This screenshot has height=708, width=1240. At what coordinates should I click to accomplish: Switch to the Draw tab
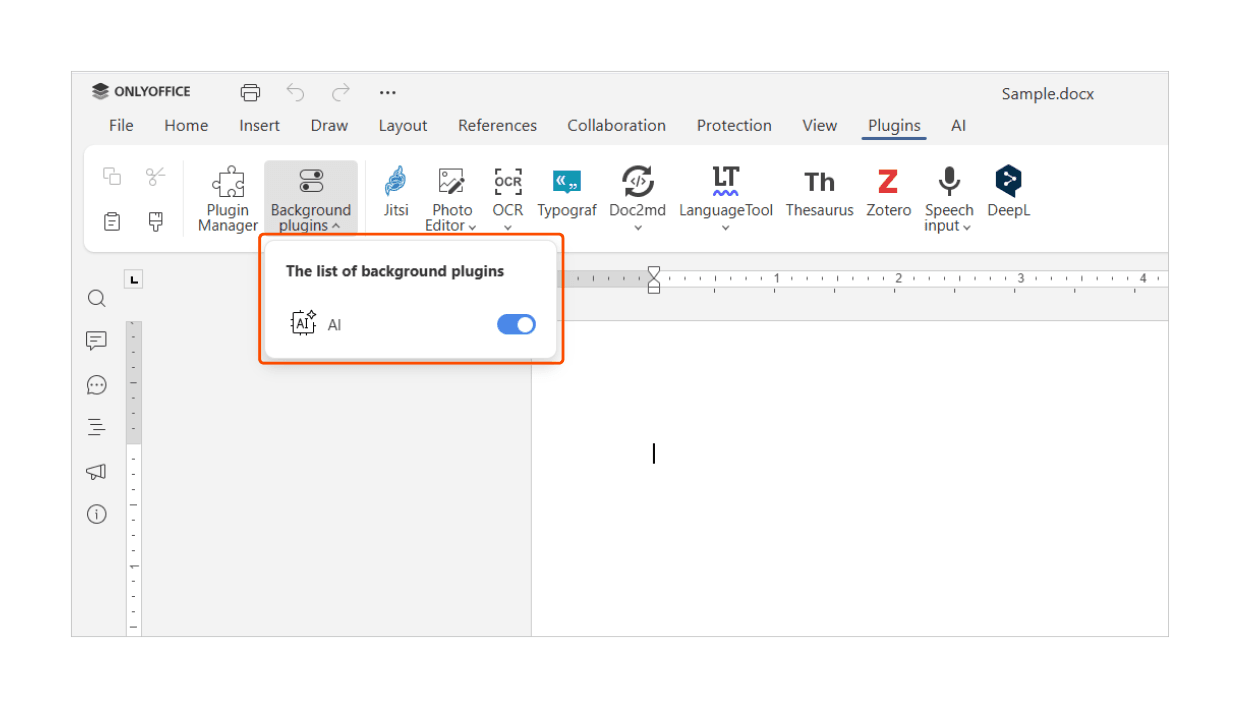click(329, 125)
